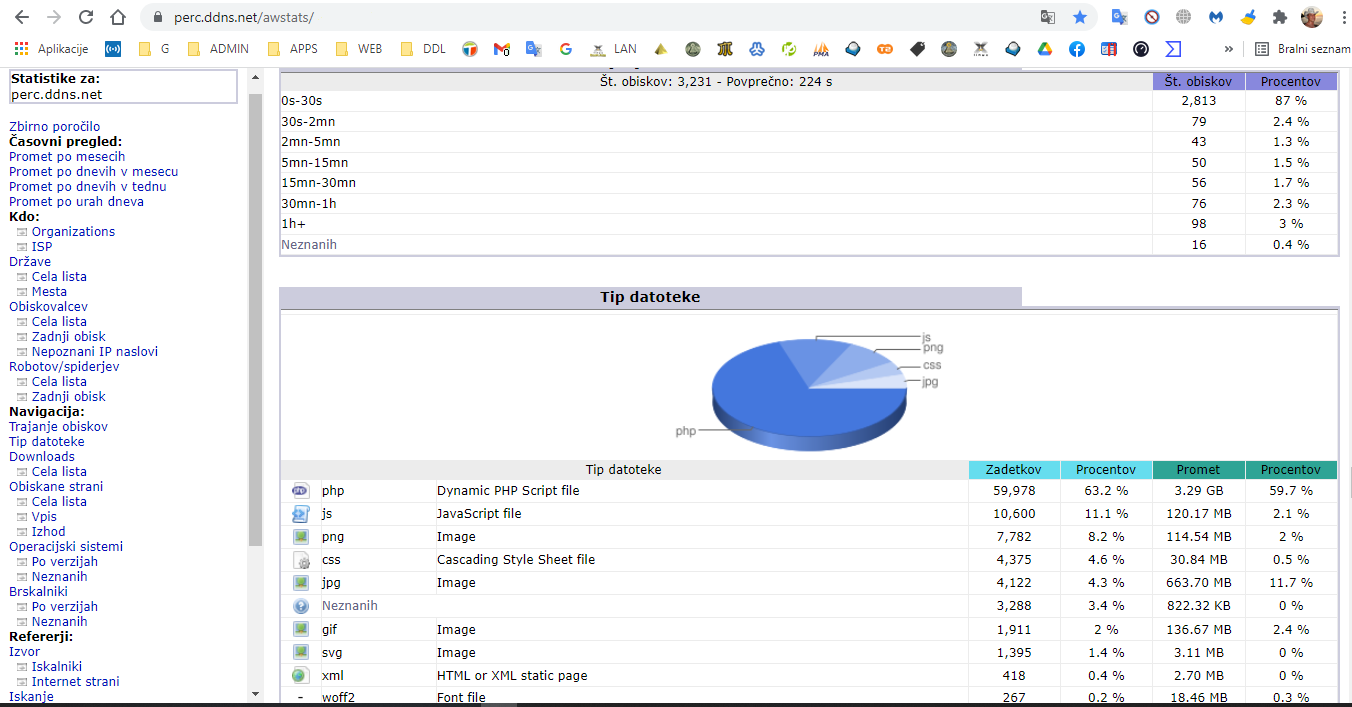1352x707 pixels.
Task: Click the Zadetkov column header
Action: pyautogui.click(x=1014, y=469)
